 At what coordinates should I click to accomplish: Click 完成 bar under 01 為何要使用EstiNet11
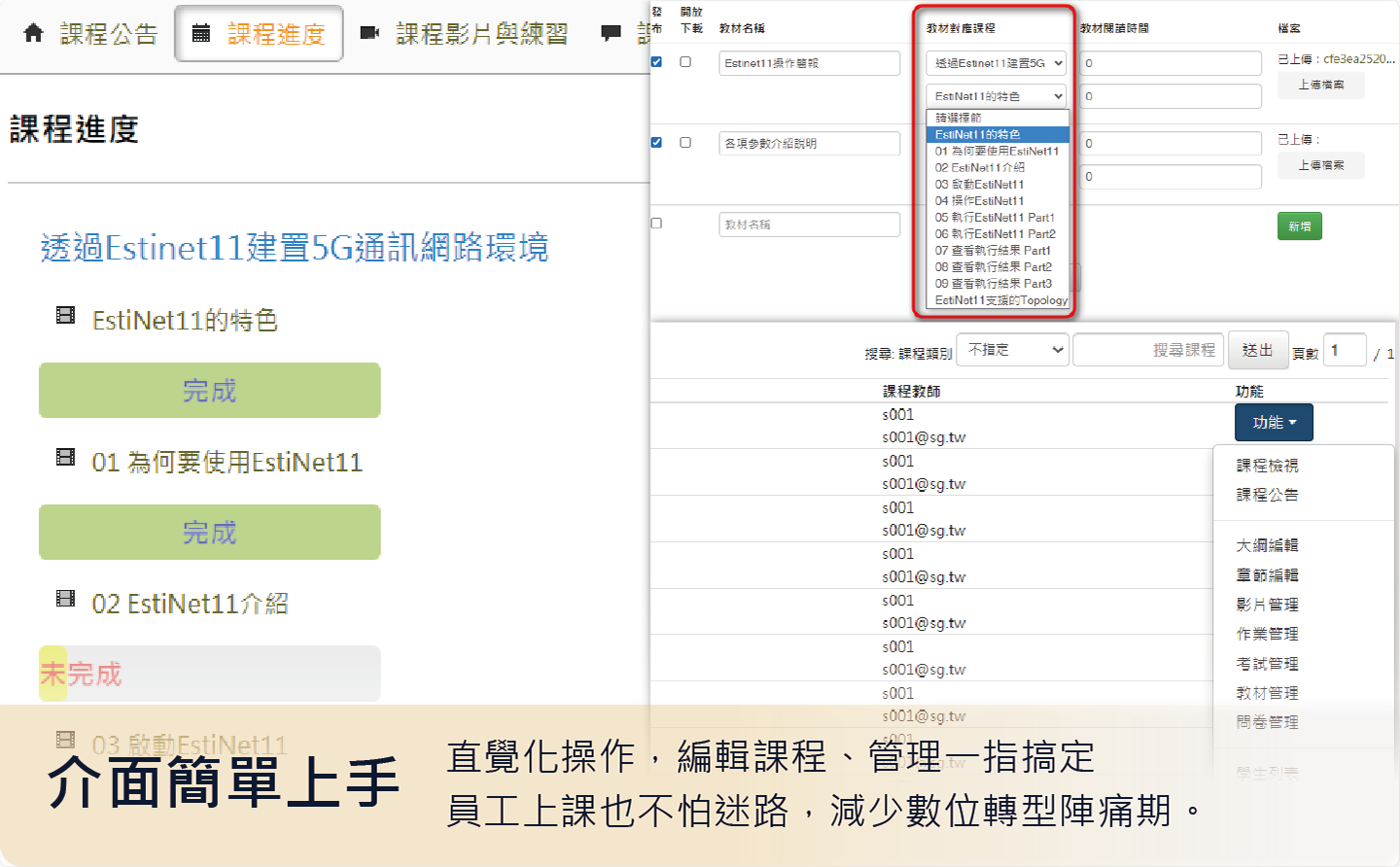pos(210,533)
